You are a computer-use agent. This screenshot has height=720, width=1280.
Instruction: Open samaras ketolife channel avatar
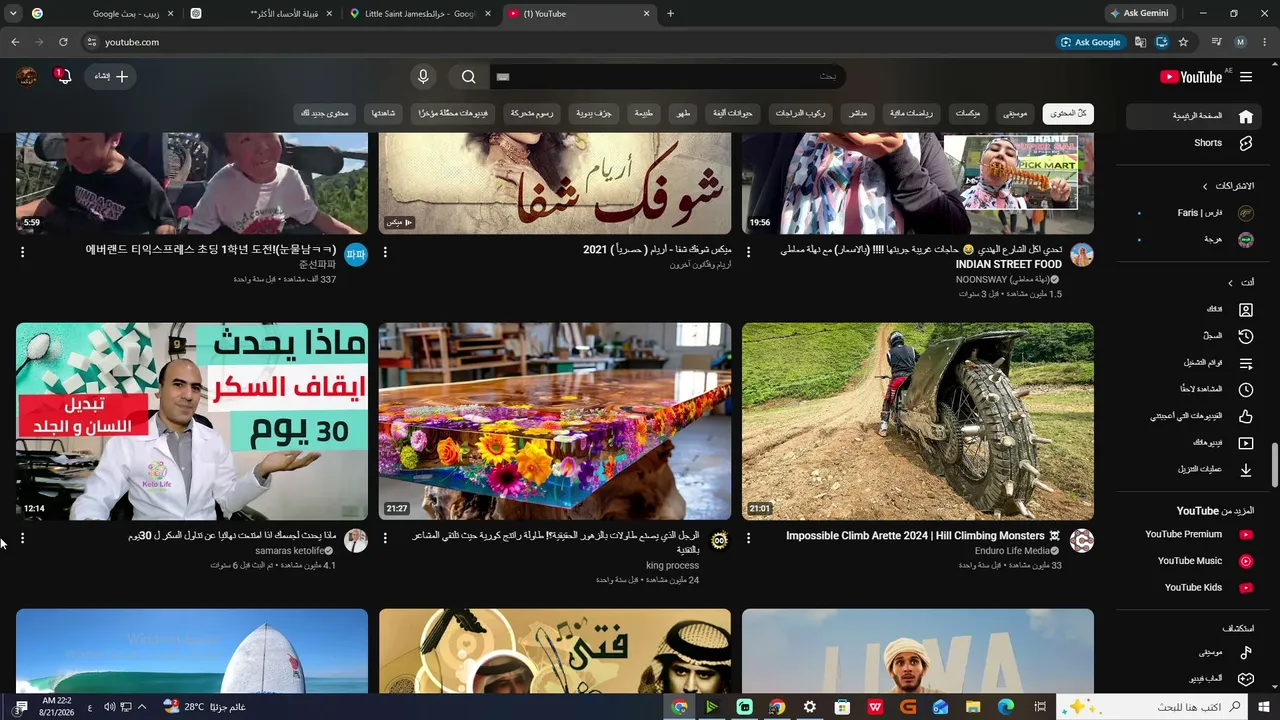[x=355, y=541]
